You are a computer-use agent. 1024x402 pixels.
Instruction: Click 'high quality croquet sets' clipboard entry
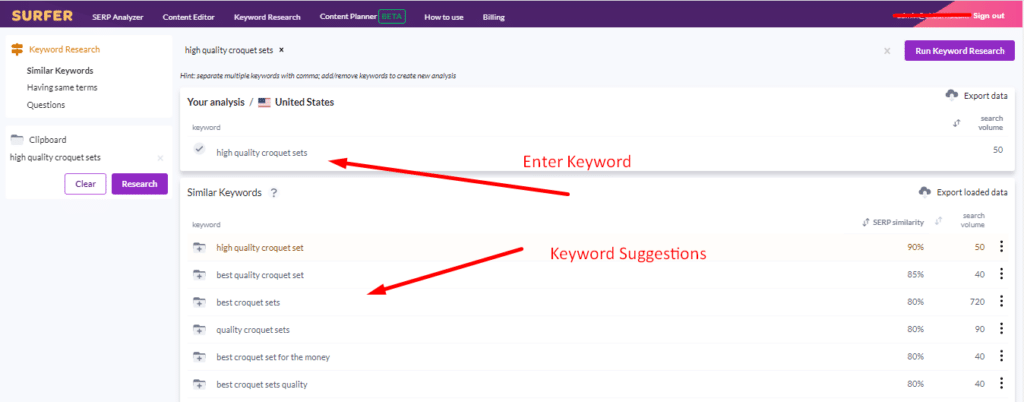click(56, 157)
